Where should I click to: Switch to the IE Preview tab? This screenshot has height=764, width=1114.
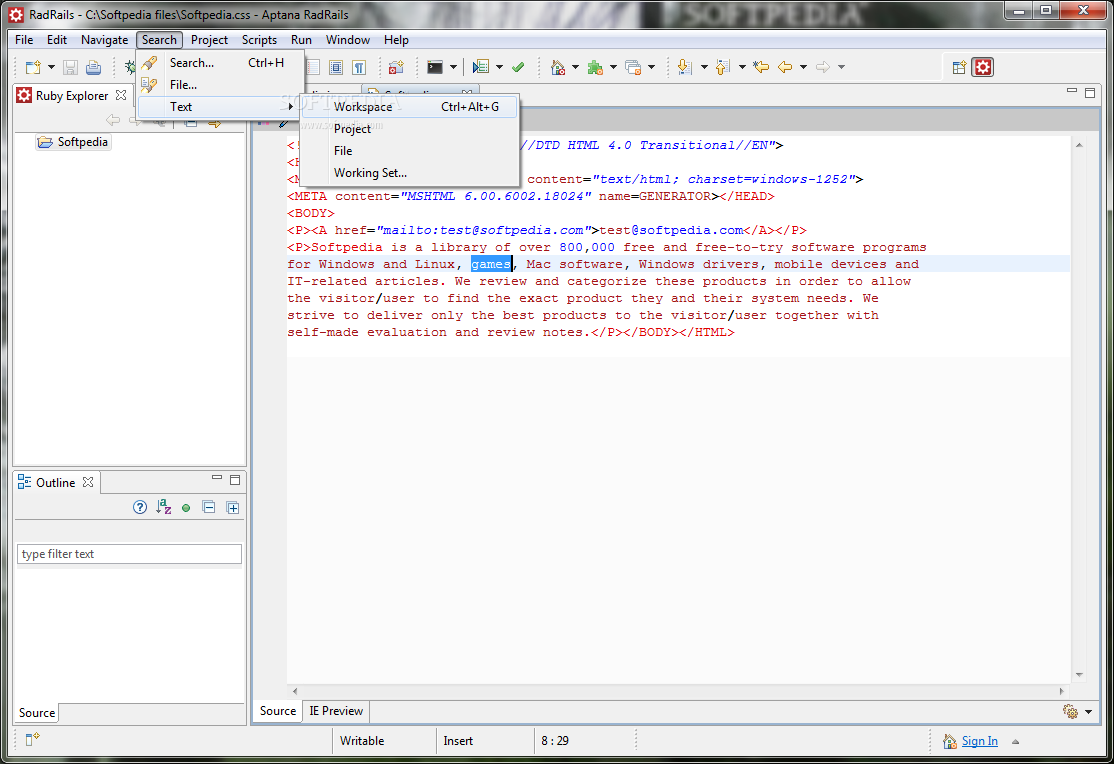click(x=336, y=711)
